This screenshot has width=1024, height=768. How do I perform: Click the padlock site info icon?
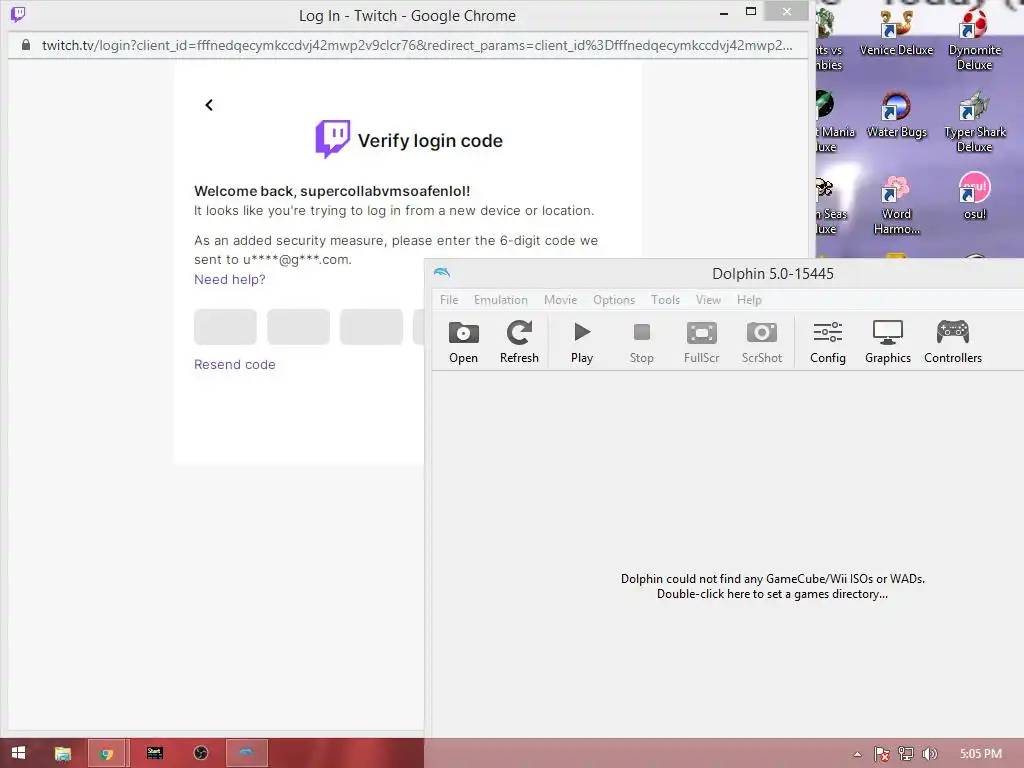coord(25,45)
